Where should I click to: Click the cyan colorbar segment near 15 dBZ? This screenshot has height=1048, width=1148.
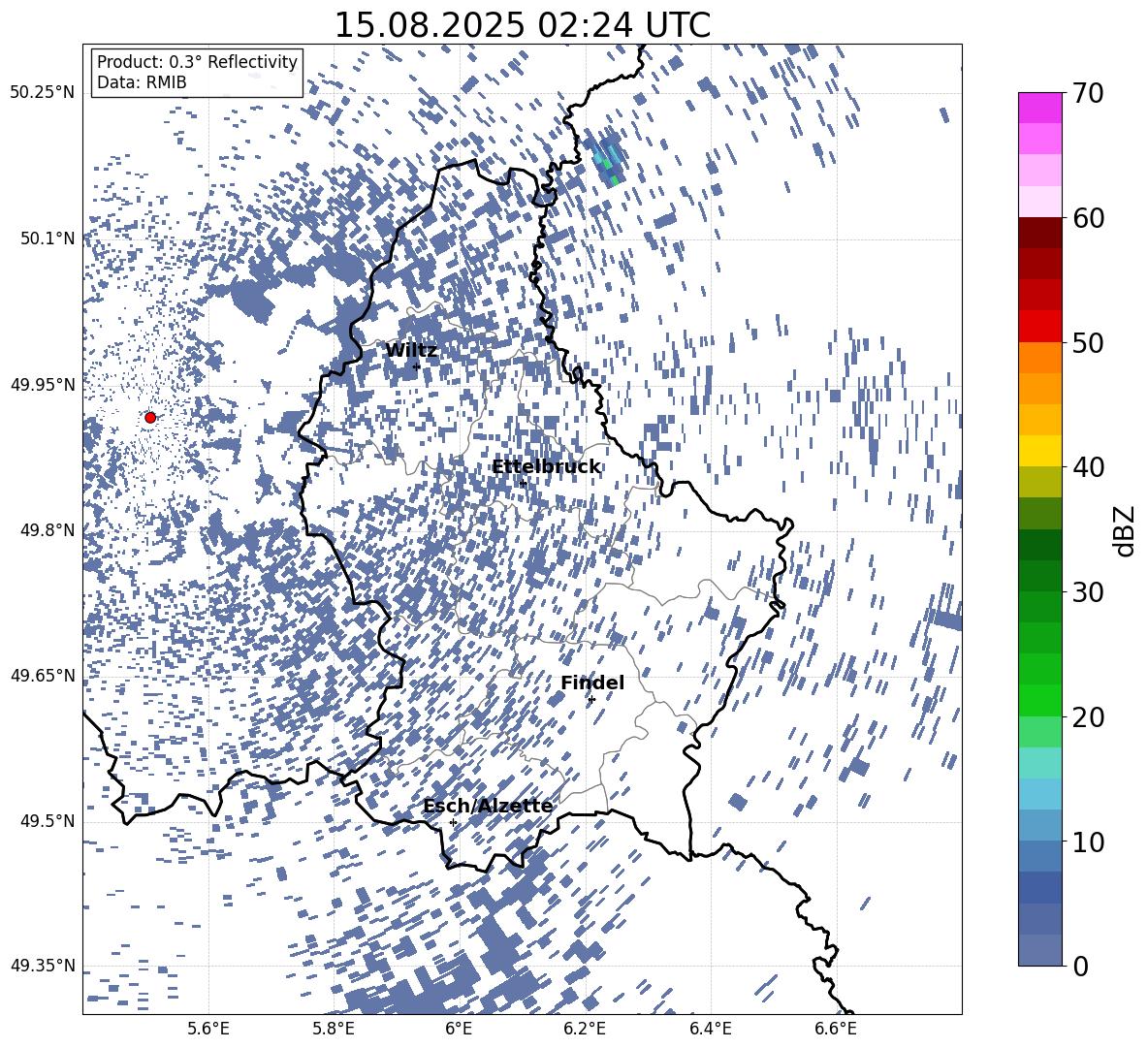pyautogui.click(x=1039, y=763)
